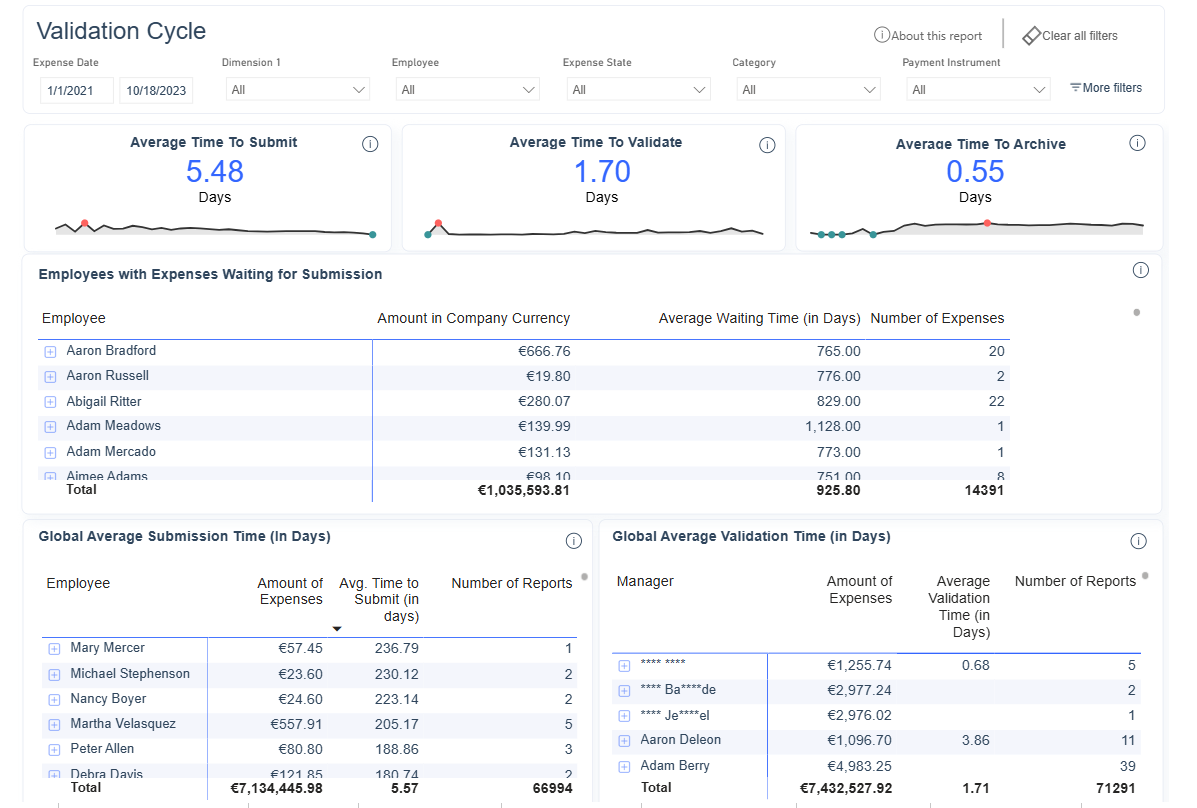This screenshot has height=808, width=1197.
Task: Edit the Expense Date start field 1/1/2021
Action: (76, 90)
